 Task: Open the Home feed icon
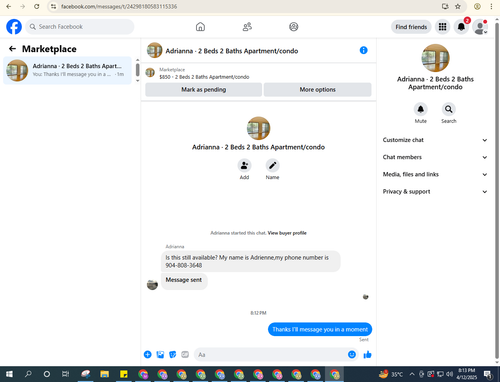pos(200,27)
